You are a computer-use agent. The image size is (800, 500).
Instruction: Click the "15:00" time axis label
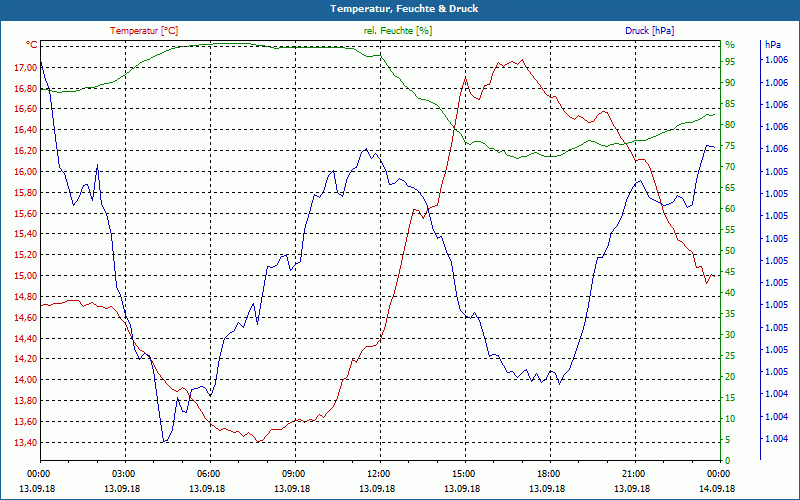(x=462, y=473)
